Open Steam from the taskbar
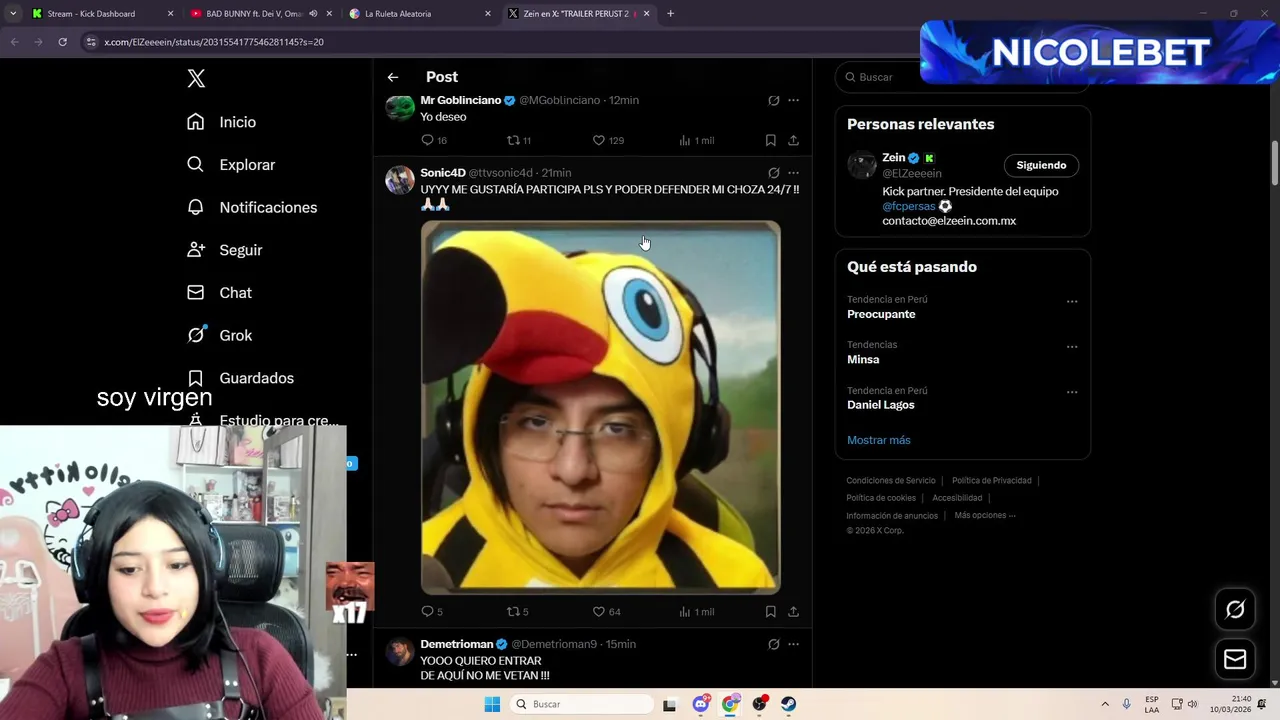 [x=789, y=704]
